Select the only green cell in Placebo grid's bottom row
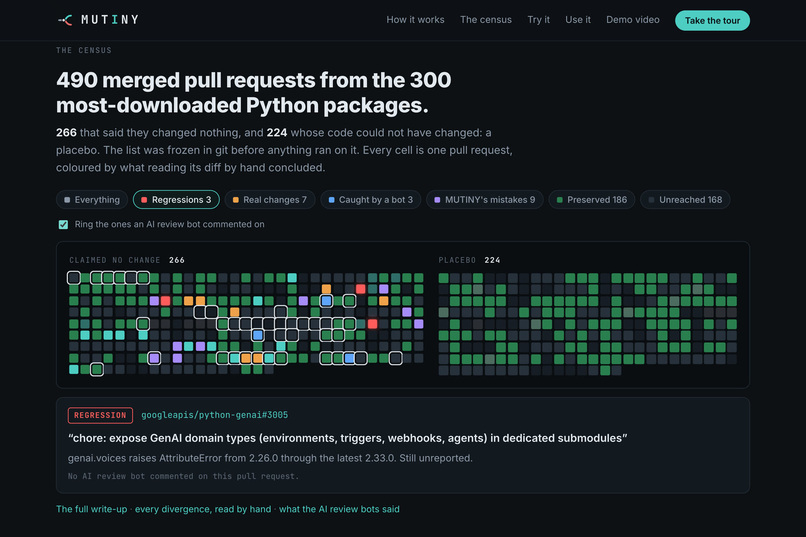Image resolution: width=806 pixels, height=537 pixels. [x=604, y=370]
